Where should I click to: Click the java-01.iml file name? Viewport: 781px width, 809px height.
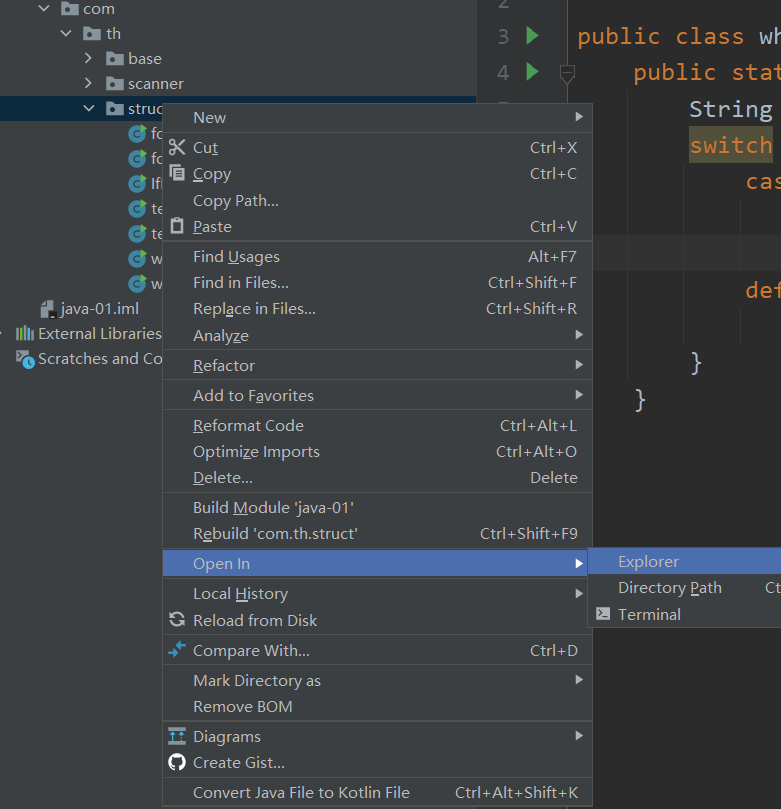(100, 309)
